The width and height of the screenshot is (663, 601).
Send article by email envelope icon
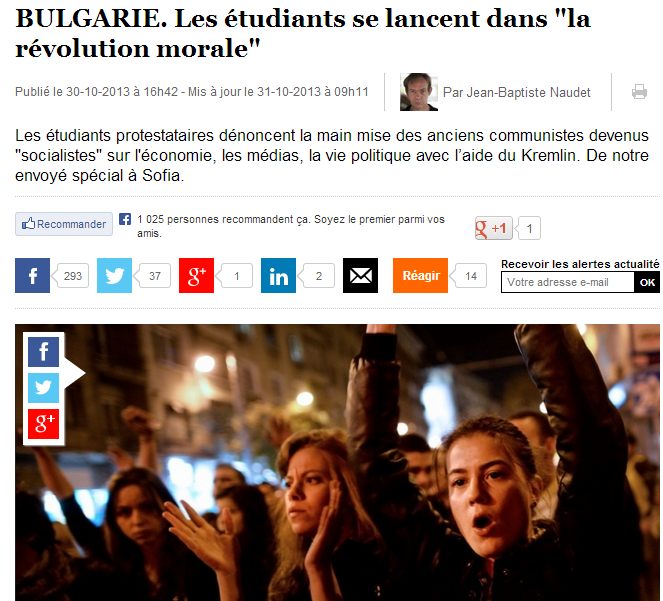pos(360,275)
